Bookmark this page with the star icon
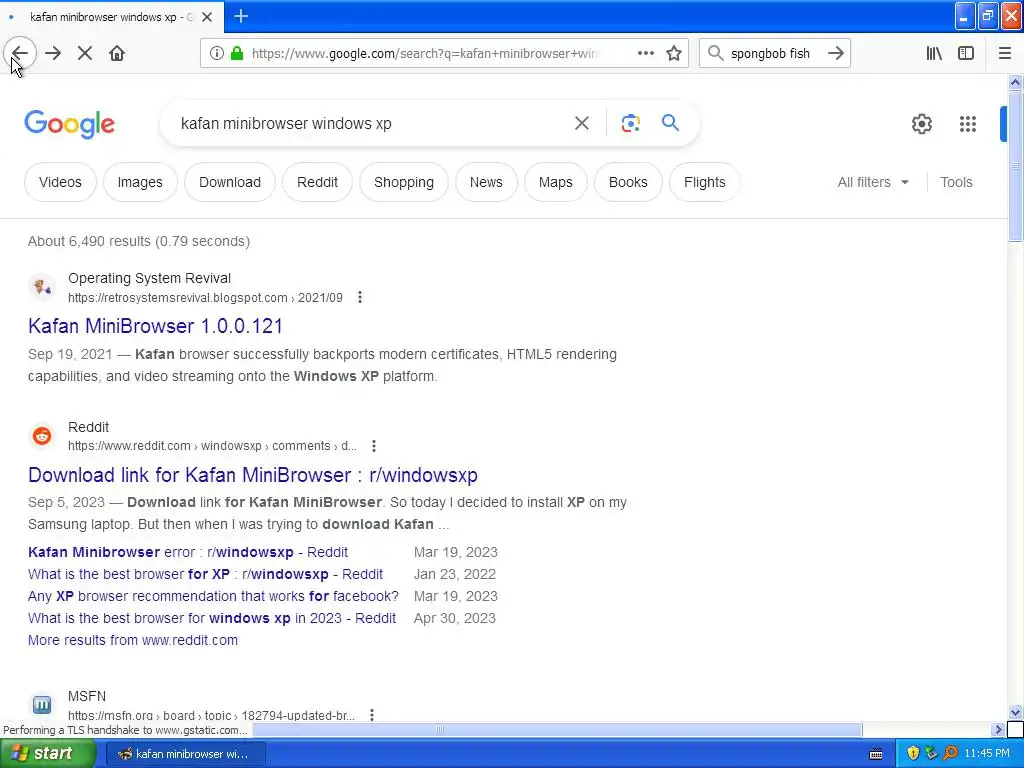1024x768 pixels. (674, 54)
